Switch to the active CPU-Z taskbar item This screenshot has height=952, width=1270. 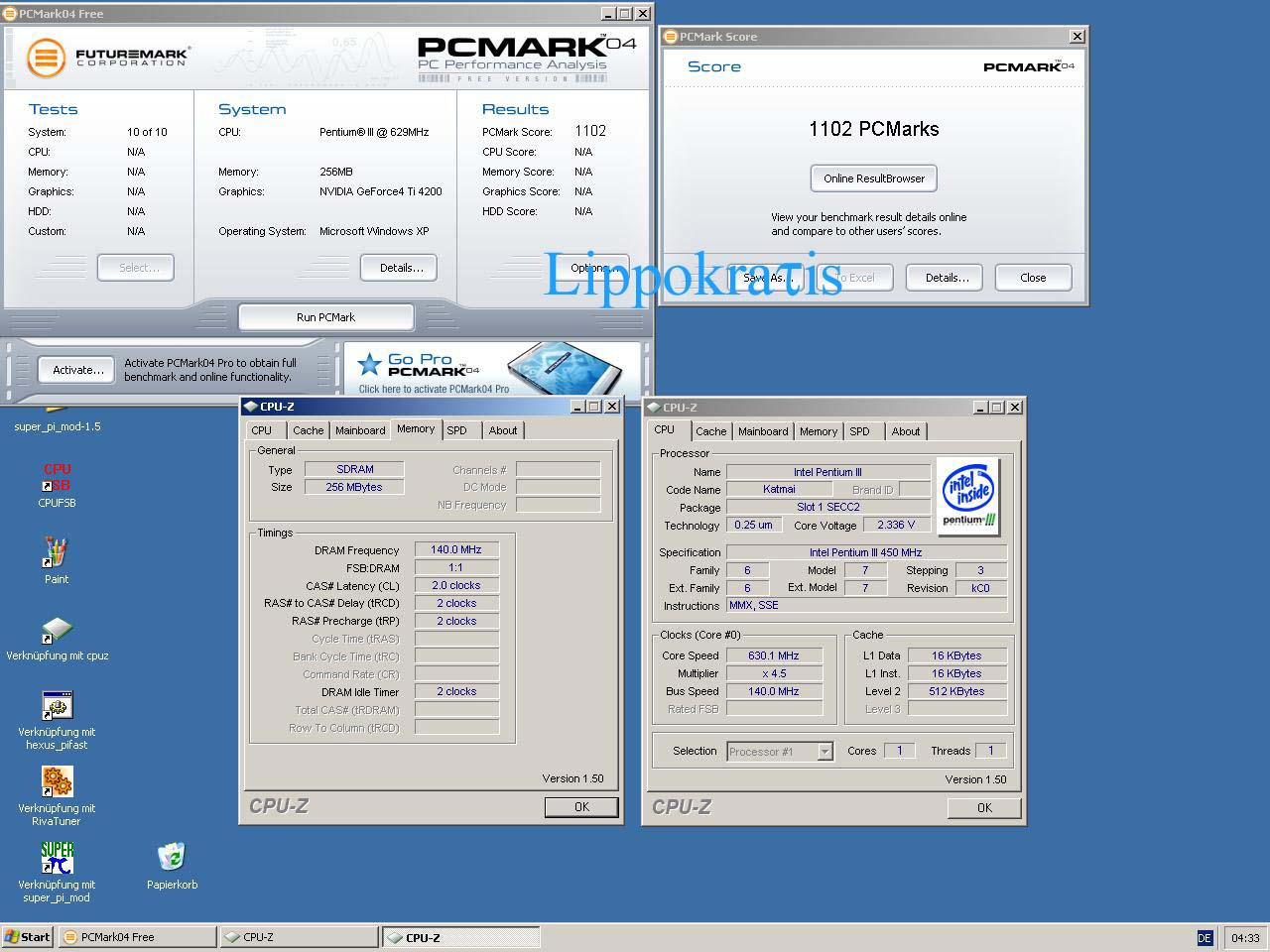(x=461, y=937)
